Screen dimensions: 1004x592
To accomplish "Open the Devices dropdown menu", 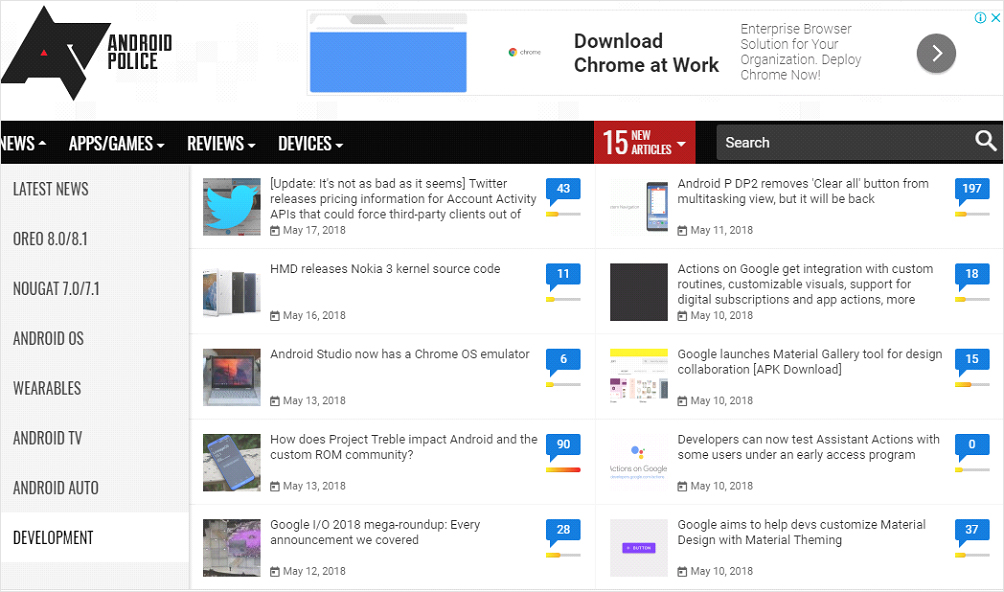I will coord(310,144).
